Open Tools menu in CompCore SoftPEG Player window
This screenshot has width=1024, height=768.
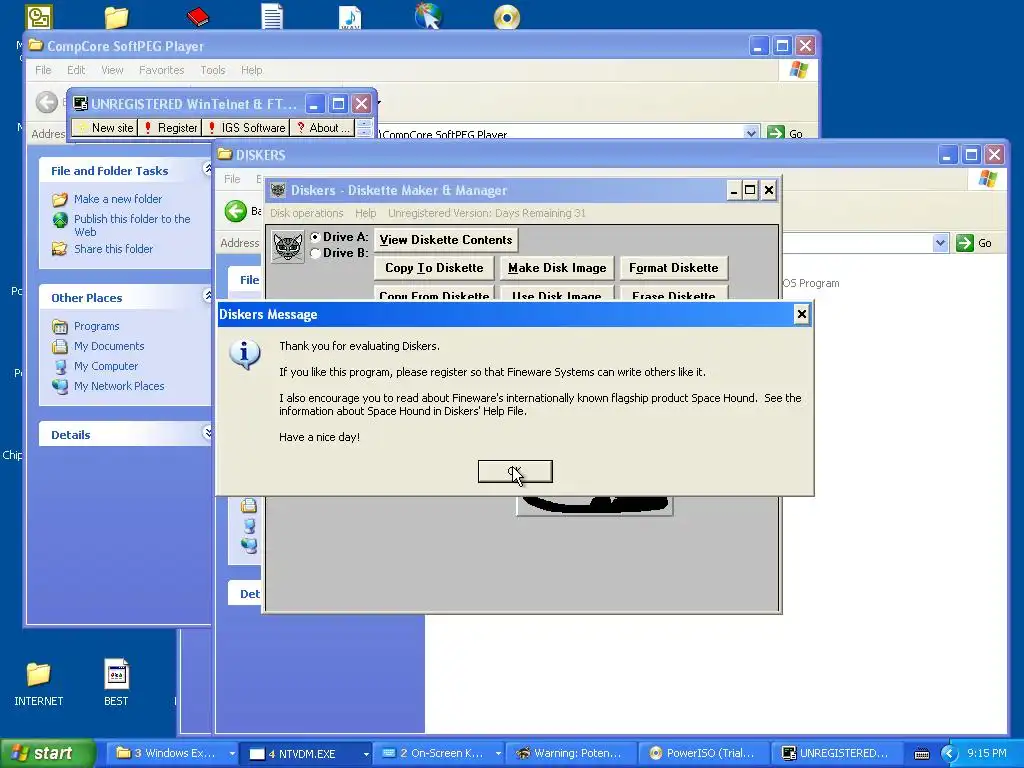coord(212,70)
